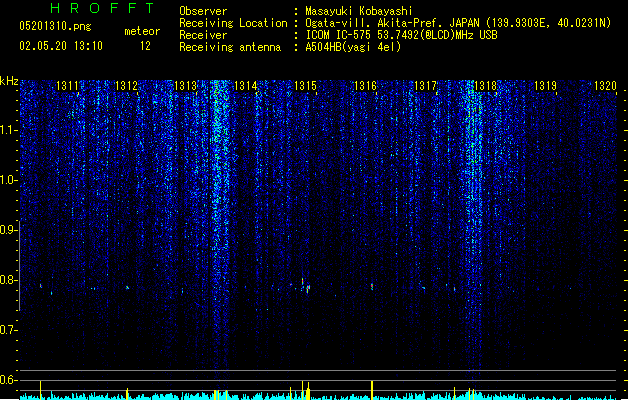
Task: Click the Receiving antenna field label
Action: [x=230, y=47]
